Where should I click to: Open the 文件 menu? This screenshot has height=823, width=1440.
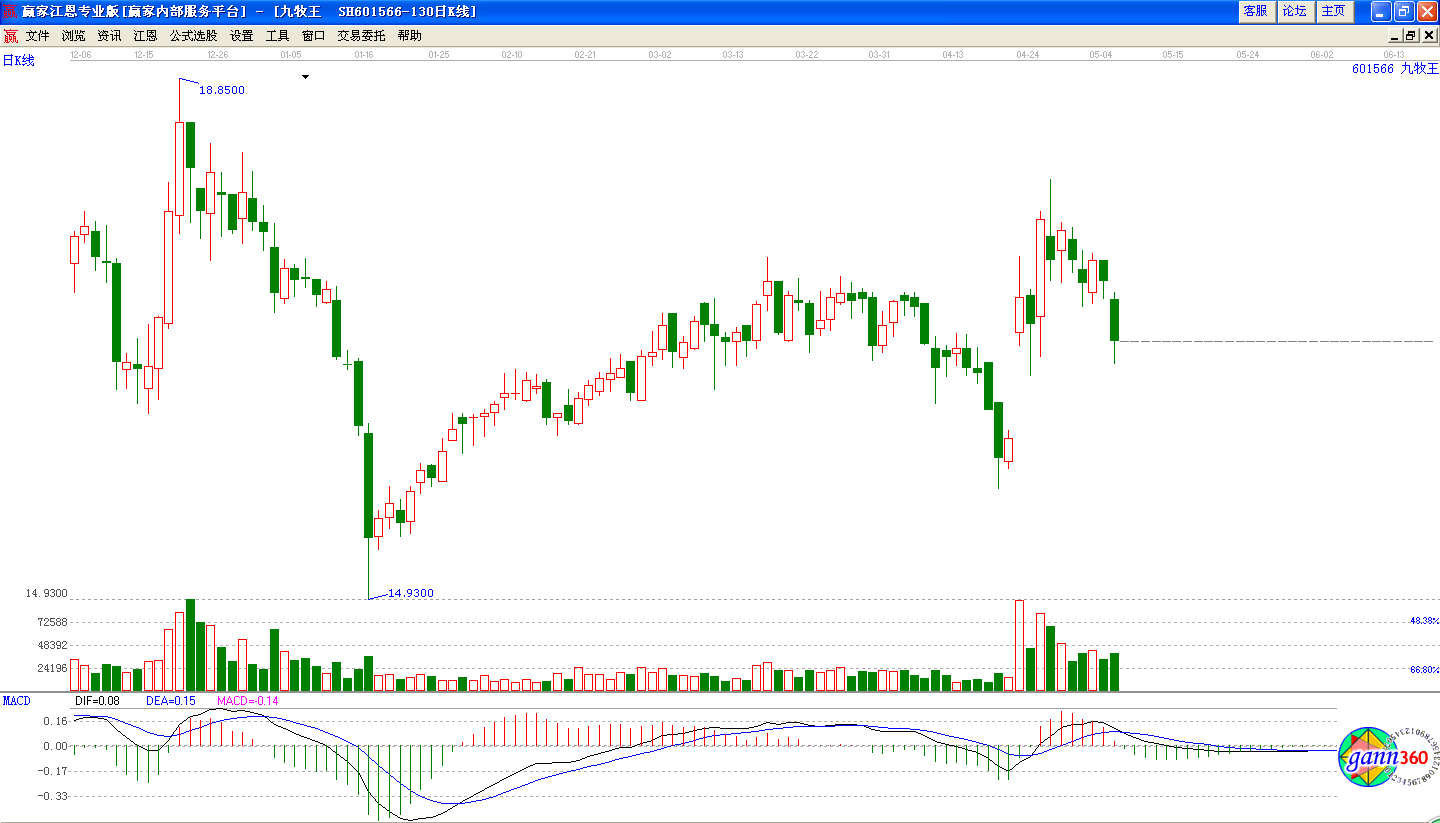click(x=37, y=35)
